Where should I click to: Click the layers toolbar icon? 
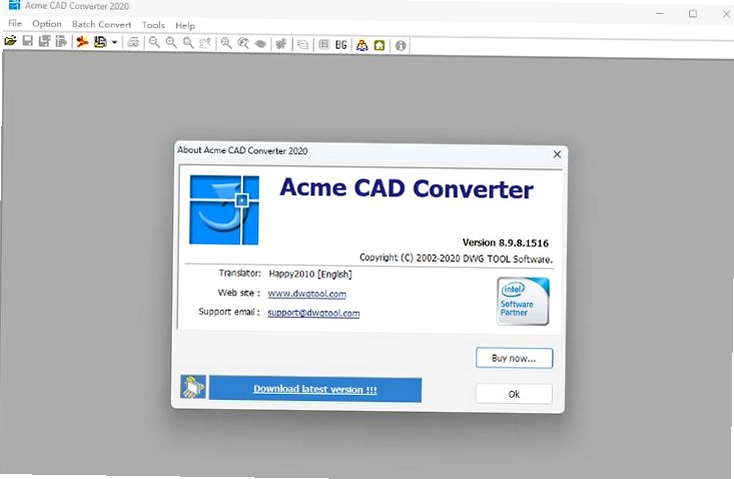(x=303, y=44)
